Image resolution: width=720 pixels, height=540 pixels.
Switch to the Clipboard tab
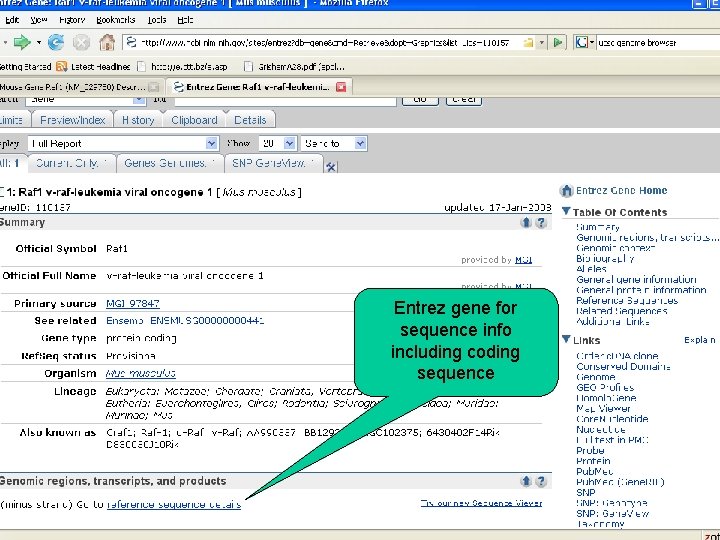coord(194,120)
